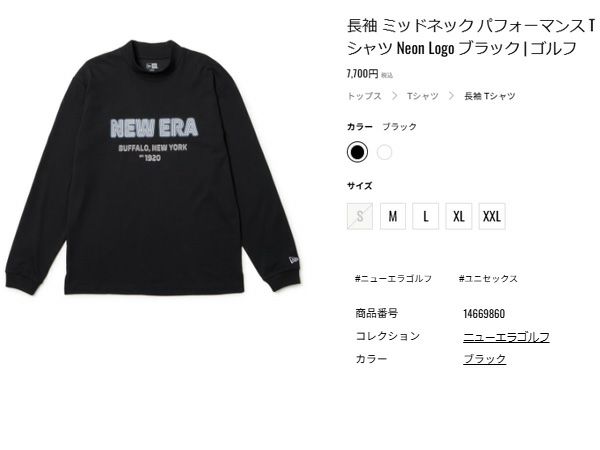Choose size XL

[458, 217]
